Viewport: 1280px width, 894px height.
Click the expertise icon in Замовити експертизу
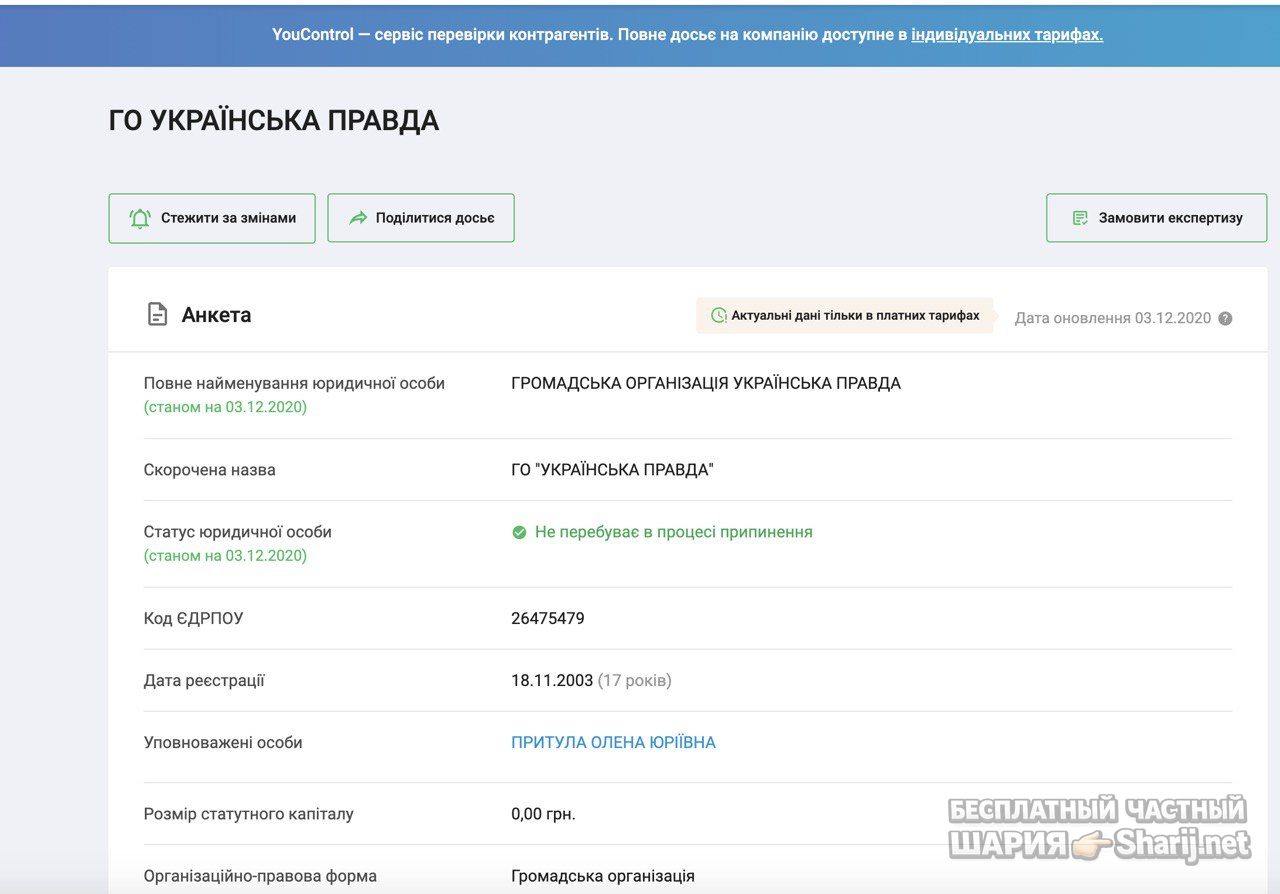(x=1080, y=218)
